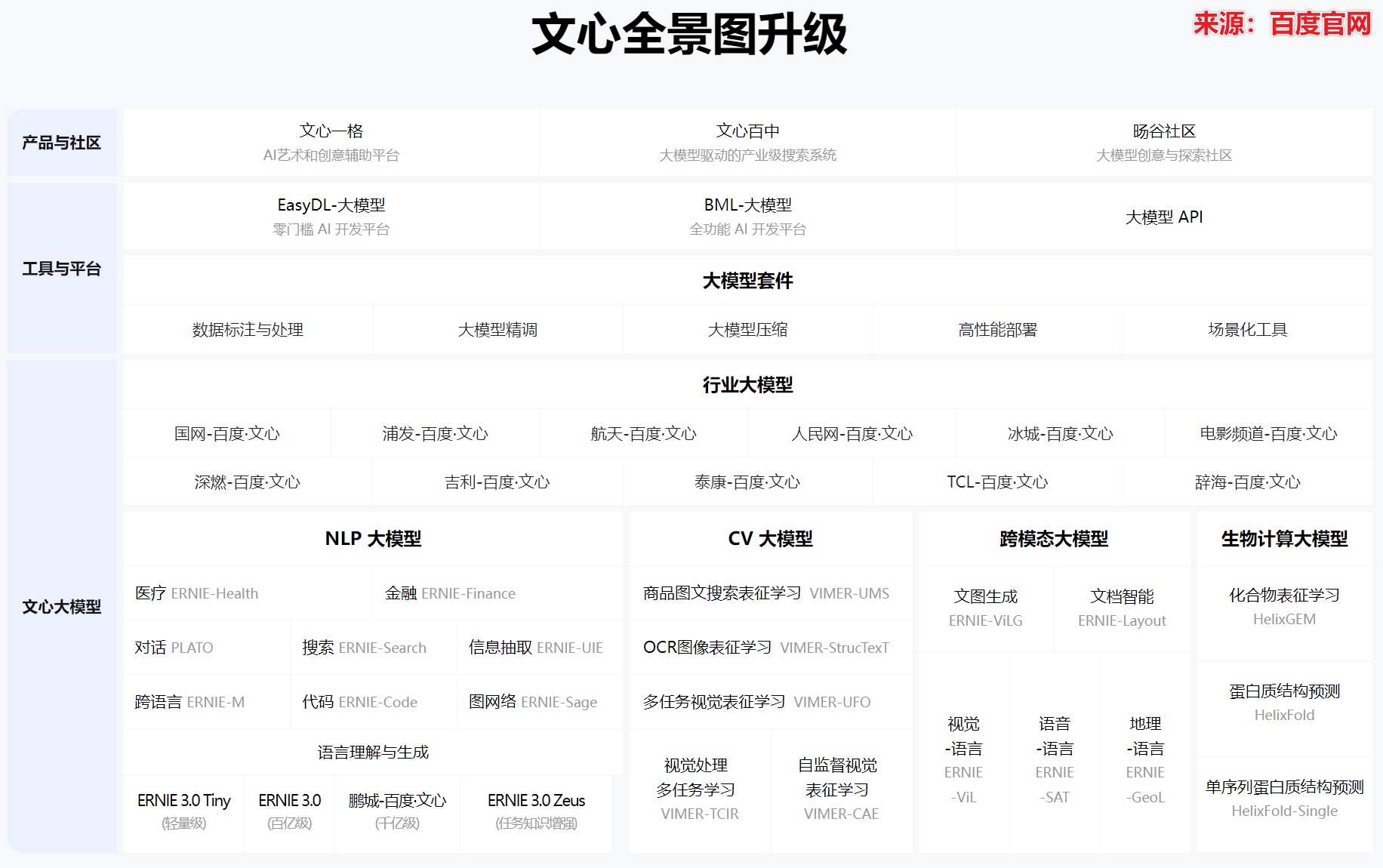Screen dimensions: 1383x868
Task: Choose the 数据标注与处理 toolkit item
Action: tap(248, 330)
